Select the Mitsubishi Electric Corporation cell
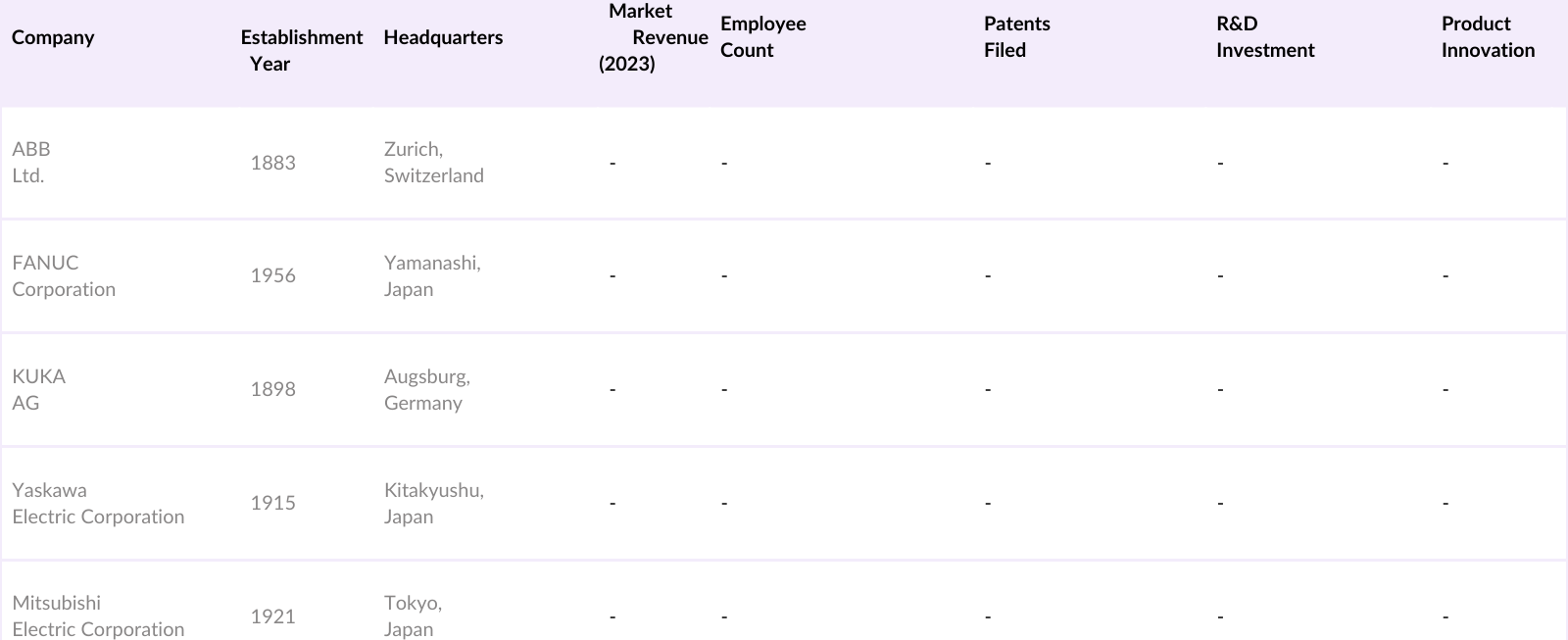The width and height of the screenshot is (1568, 640). coord(98,616)
